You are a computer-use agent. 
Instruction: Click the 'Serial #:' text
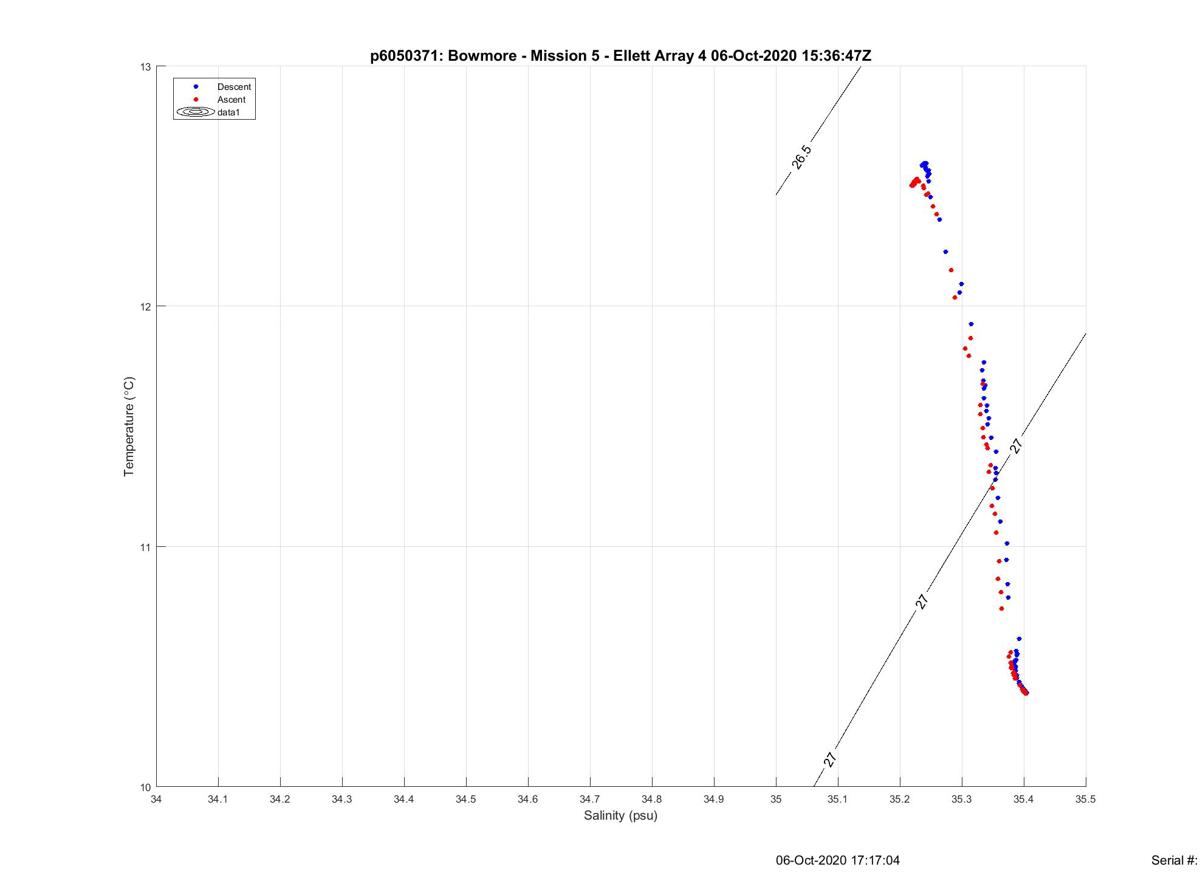click(1175, 860)
